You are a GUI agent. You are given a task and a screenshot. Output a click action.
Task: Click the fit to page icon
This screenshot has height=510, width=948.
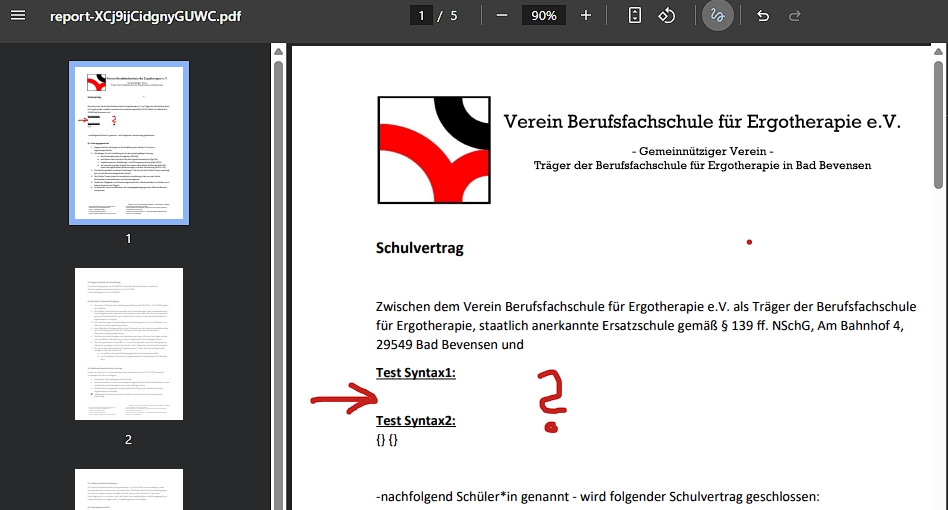click(635, 16)
